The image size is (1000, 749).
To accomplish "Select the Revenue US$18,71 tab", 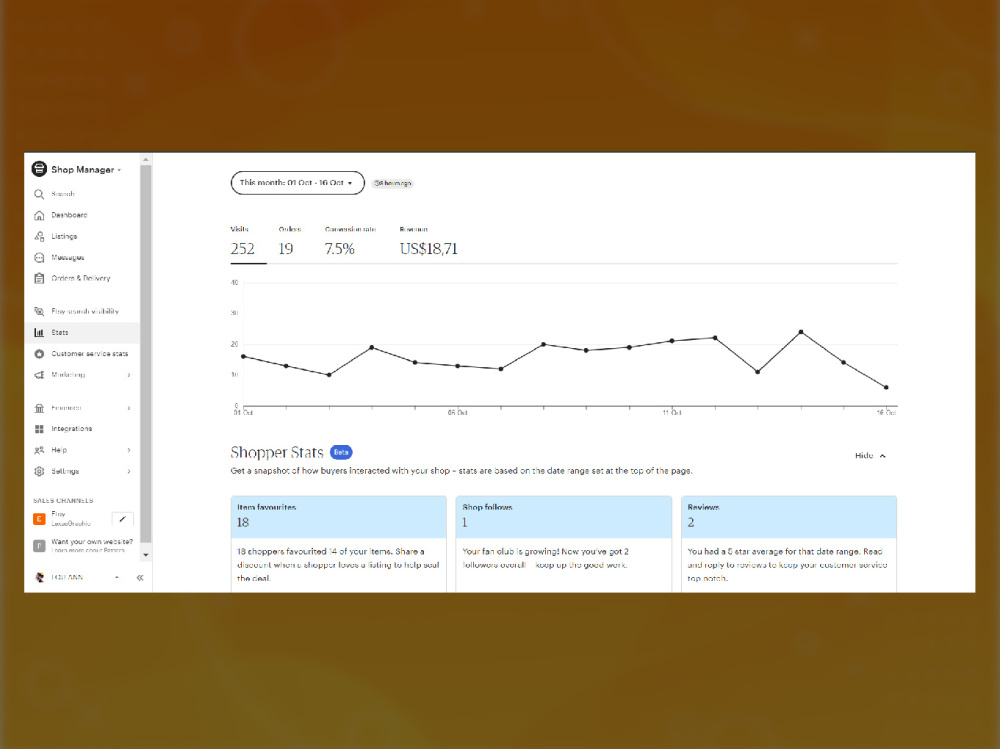I will click(x=429, y=243).
